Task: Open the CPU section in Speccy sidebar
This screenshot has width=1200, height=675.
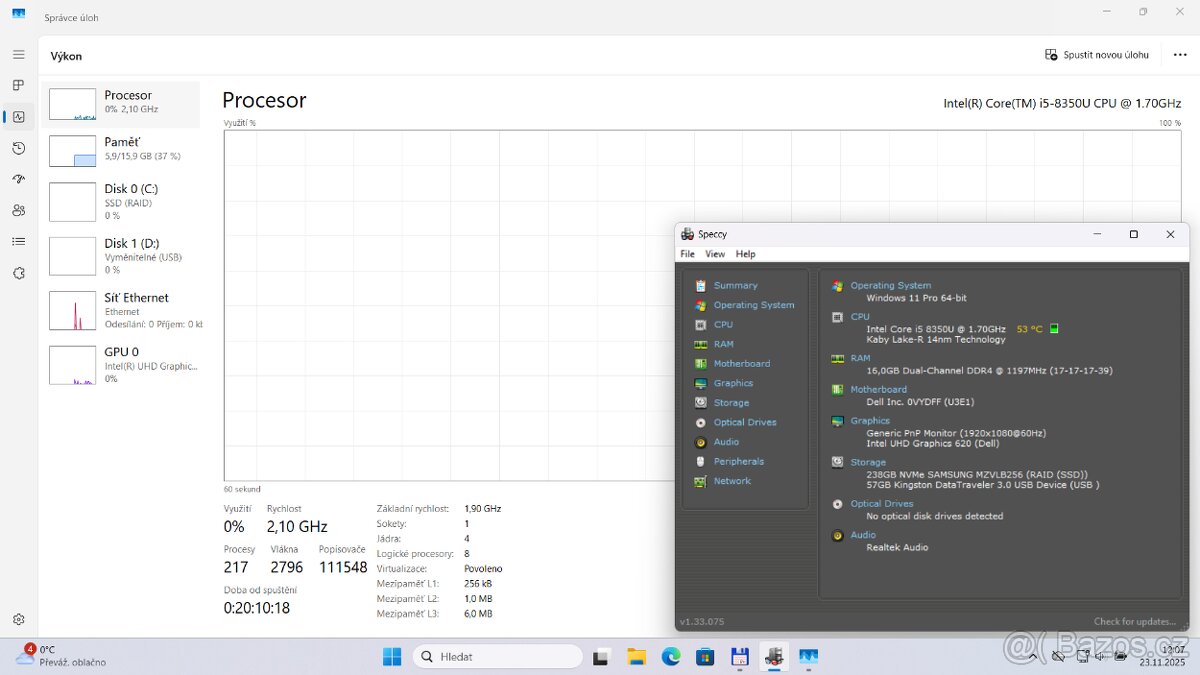Action: tap(723, 324)
